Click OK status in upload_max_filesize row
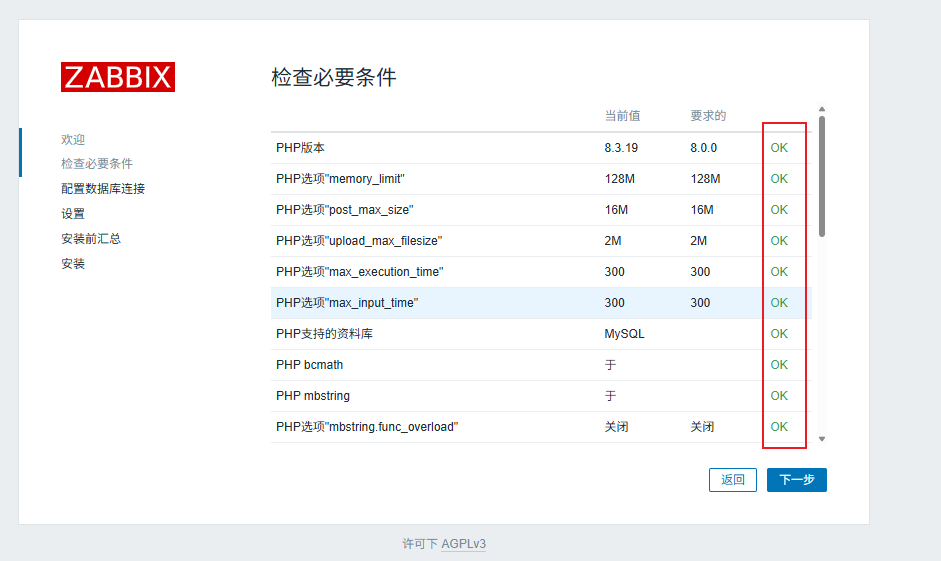This screenshot has height=561, width=941. 779,241
